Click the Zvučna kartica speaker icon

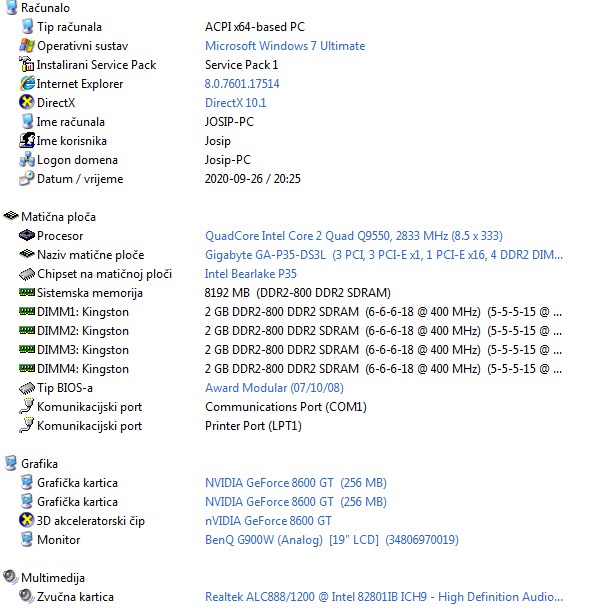point(27,596)
